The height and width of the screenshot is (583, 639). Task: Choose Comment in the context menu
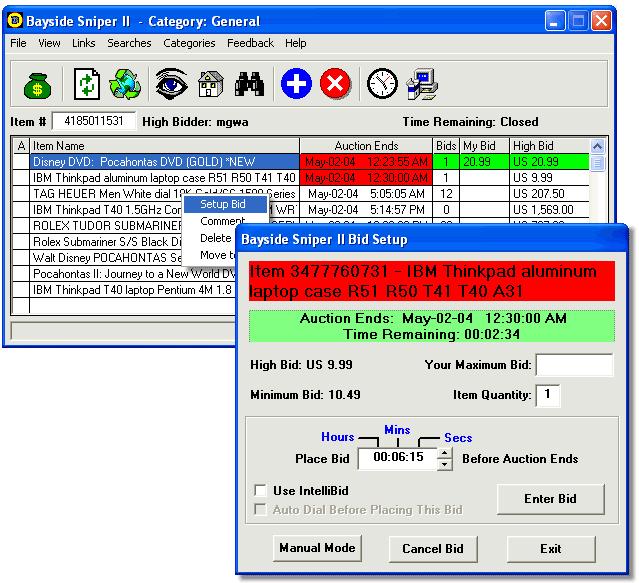223,221
